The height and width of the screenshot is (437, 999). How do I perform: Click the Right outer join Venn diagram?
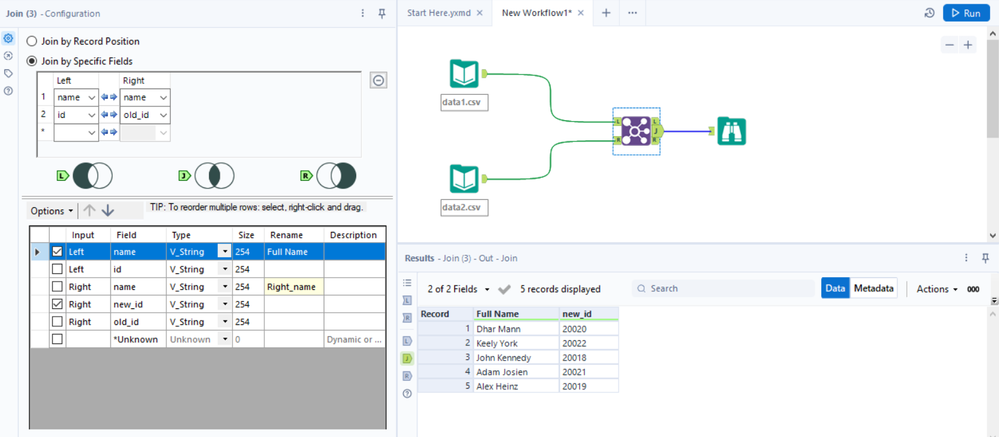336,175
